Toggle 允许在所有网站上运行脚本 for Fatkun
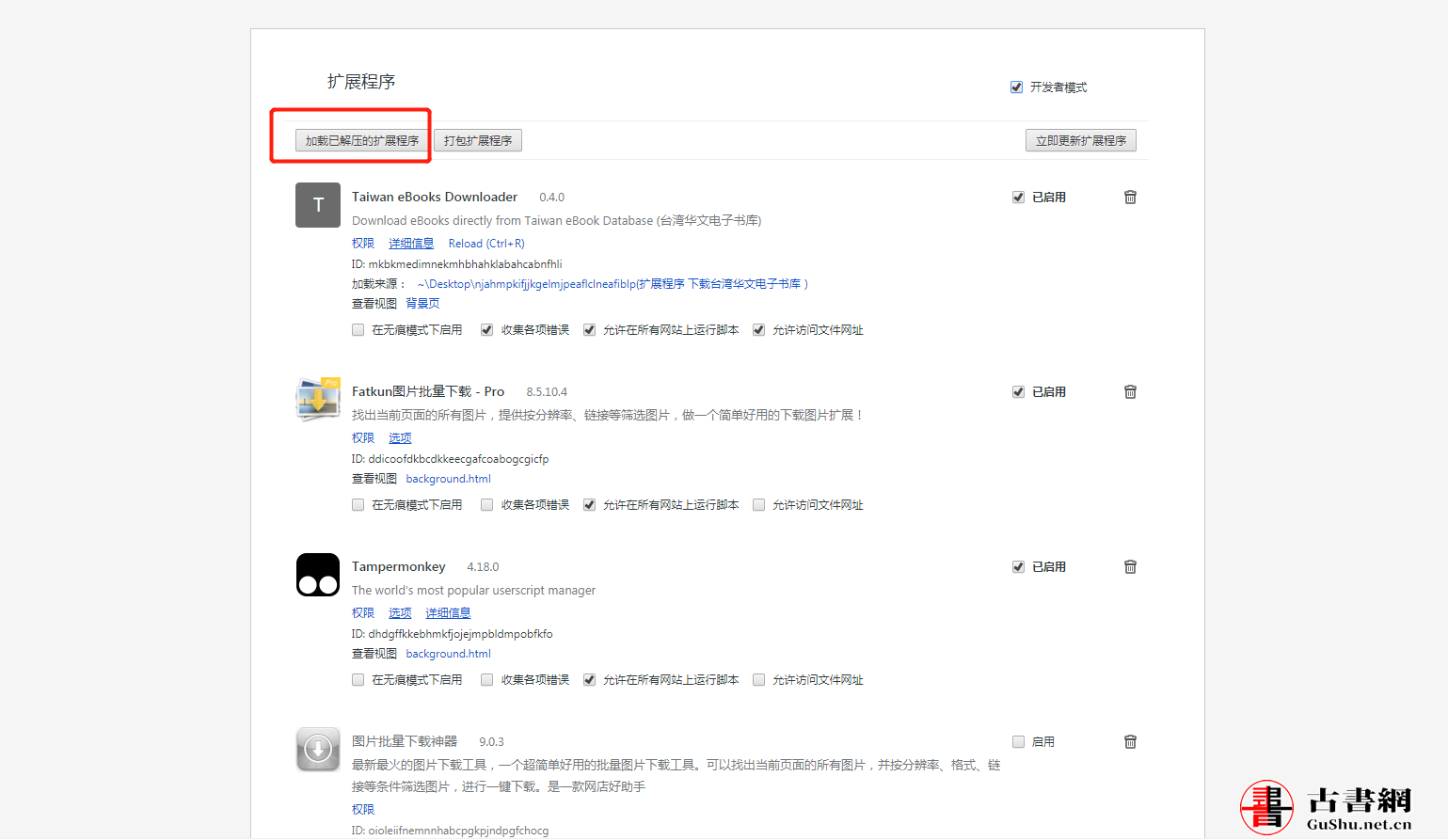Image resolution: width=1448 pixels, height=840 pixels. pyautogui.click(x=589, y=505)
